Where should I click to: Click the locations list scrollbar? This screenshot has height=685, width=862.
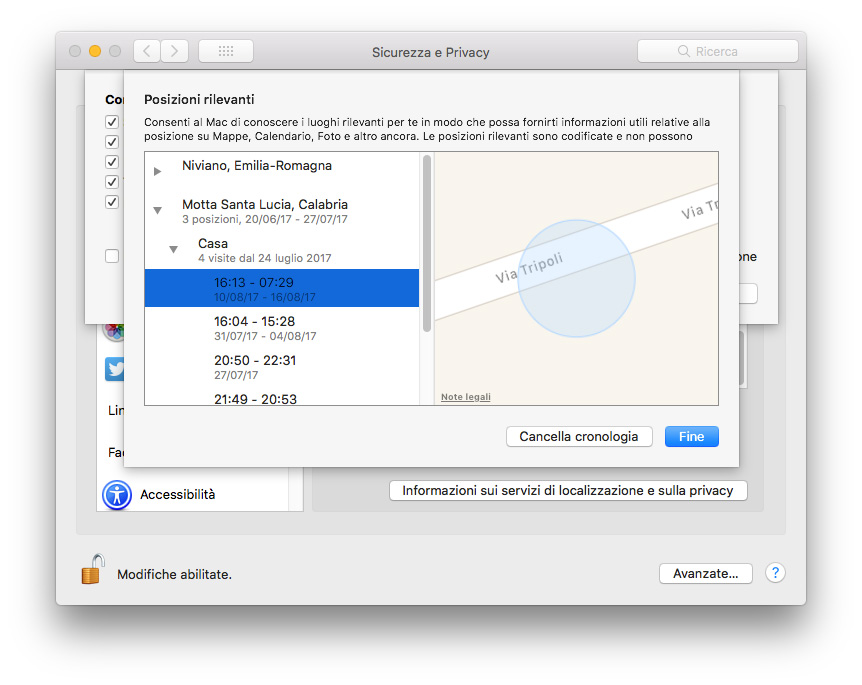pos(427,244)
